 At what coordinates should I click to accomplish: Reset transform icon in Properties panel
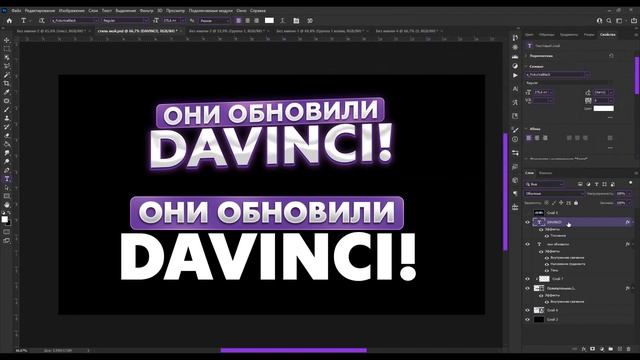pyautogui.click(x=611, y=56)
